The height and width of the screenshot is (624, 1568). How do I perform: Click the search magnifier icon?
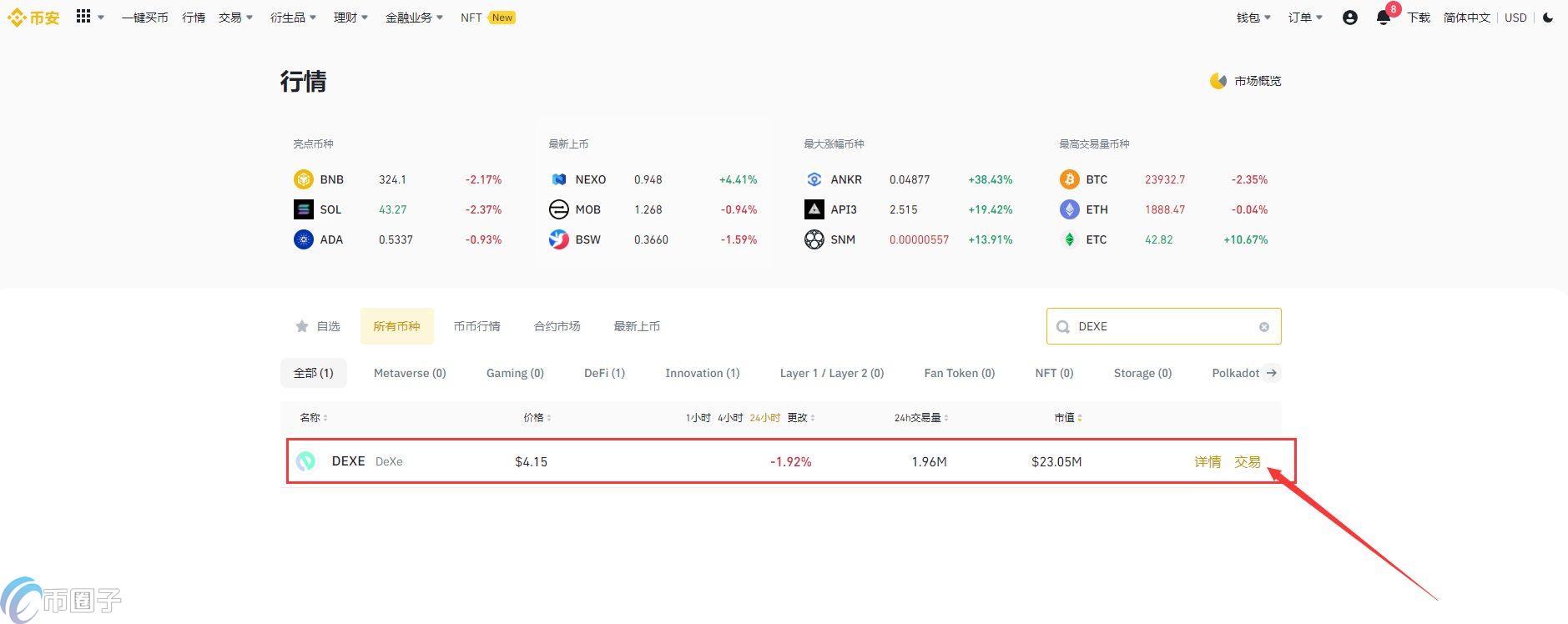(x=1062, y=327)
